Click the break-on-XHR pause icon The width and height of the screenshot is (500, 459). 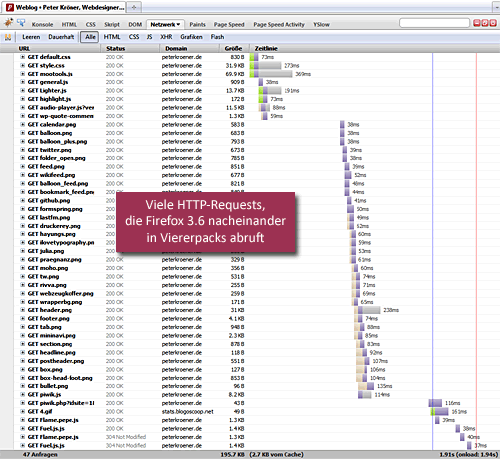tap(8, 37)
